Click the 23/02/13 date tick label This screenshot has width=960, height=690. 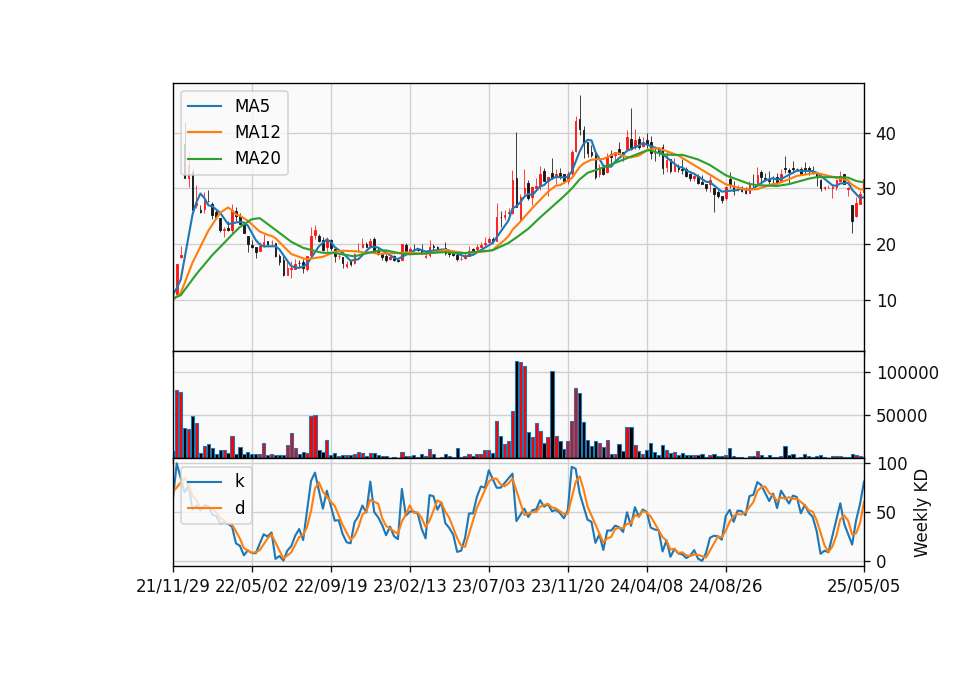point(410,586)
